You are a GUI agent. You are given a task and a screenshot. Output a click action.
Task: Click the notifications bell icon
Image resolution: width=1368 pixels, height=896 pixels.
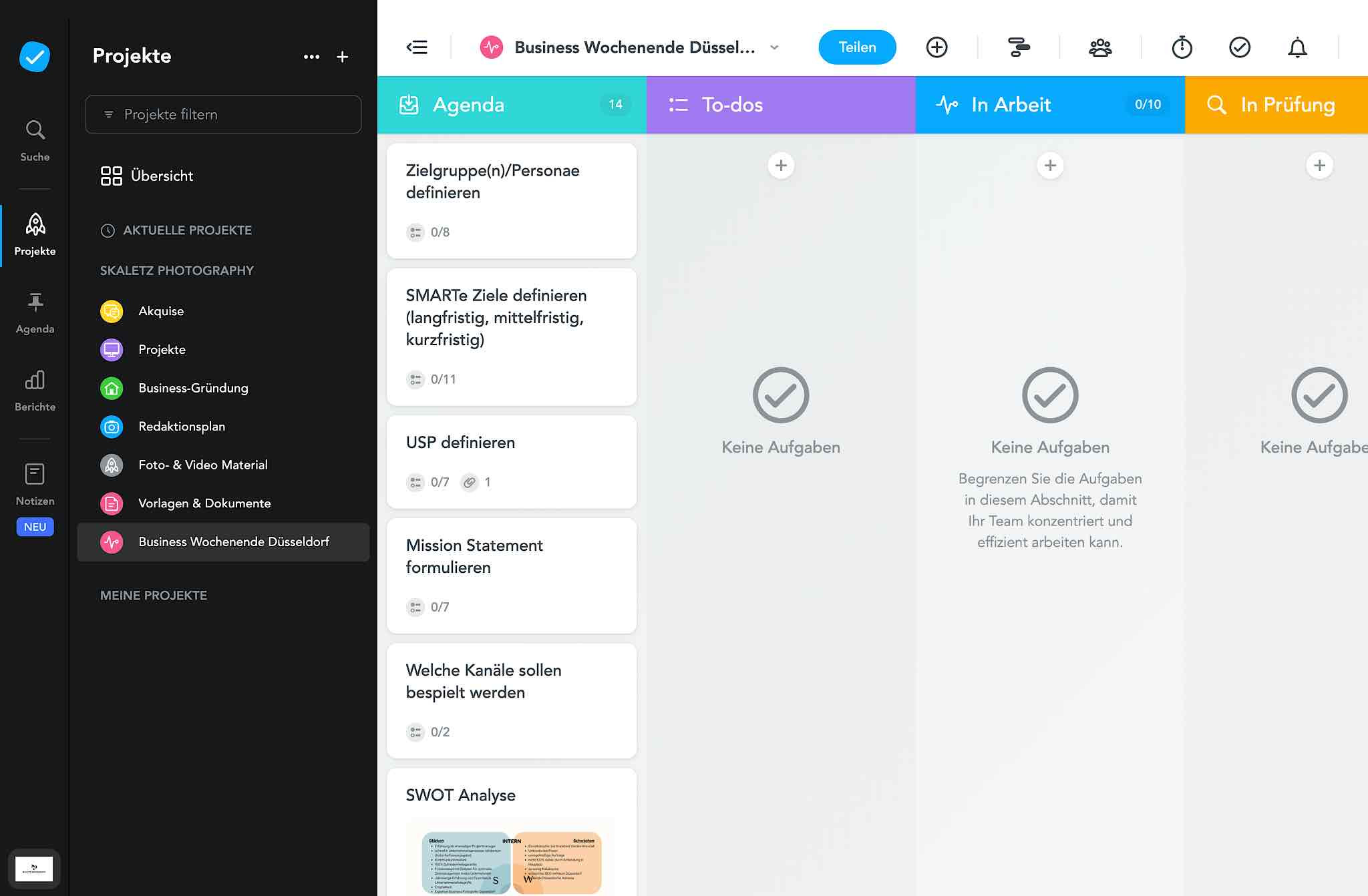(1297, 47)
